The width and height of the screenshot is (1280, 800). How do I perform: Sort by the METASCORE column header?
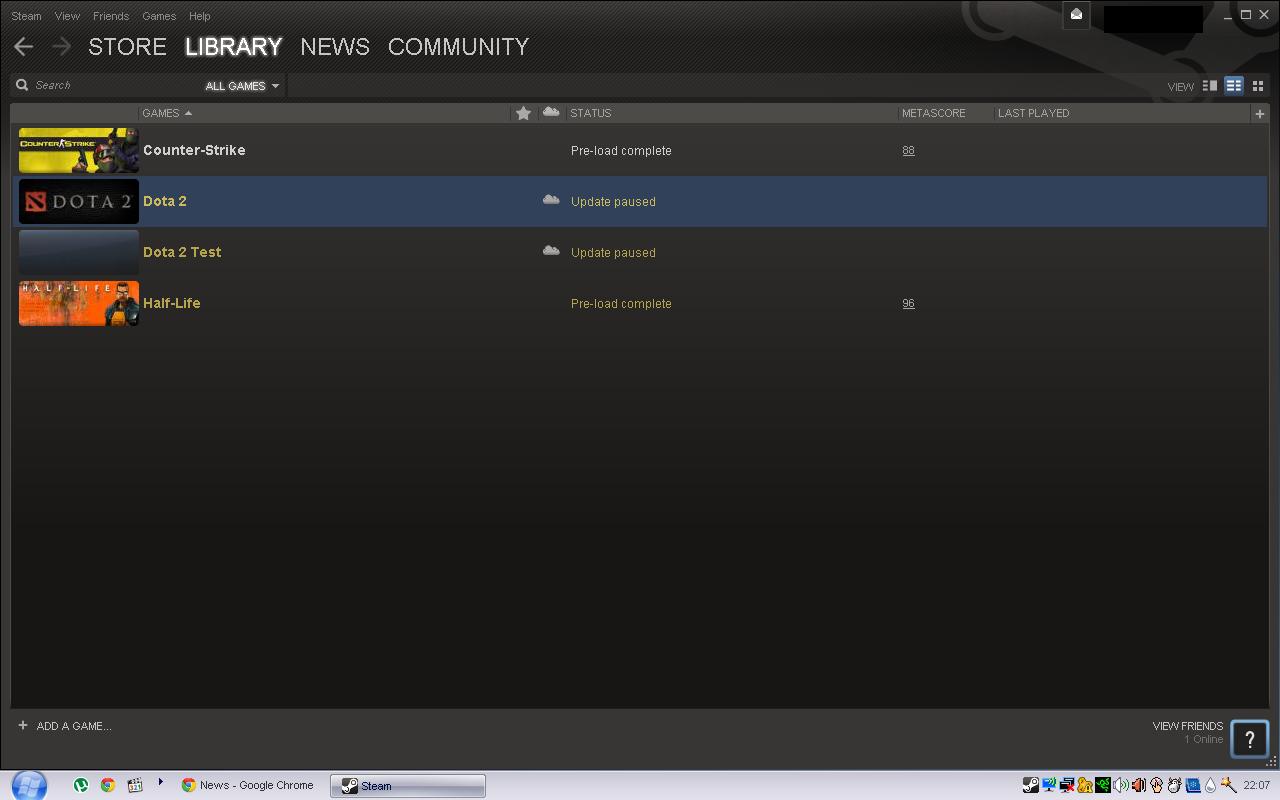(x=933, y=113)
